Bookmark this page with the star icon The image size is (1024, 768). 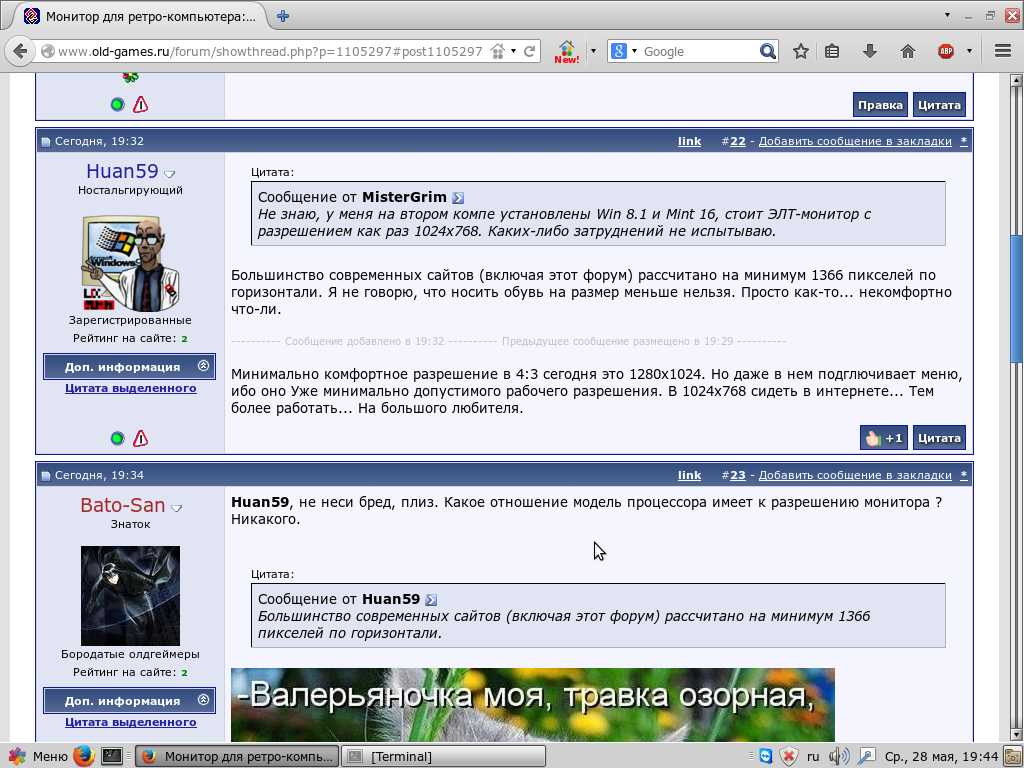(x=801, y=51)
